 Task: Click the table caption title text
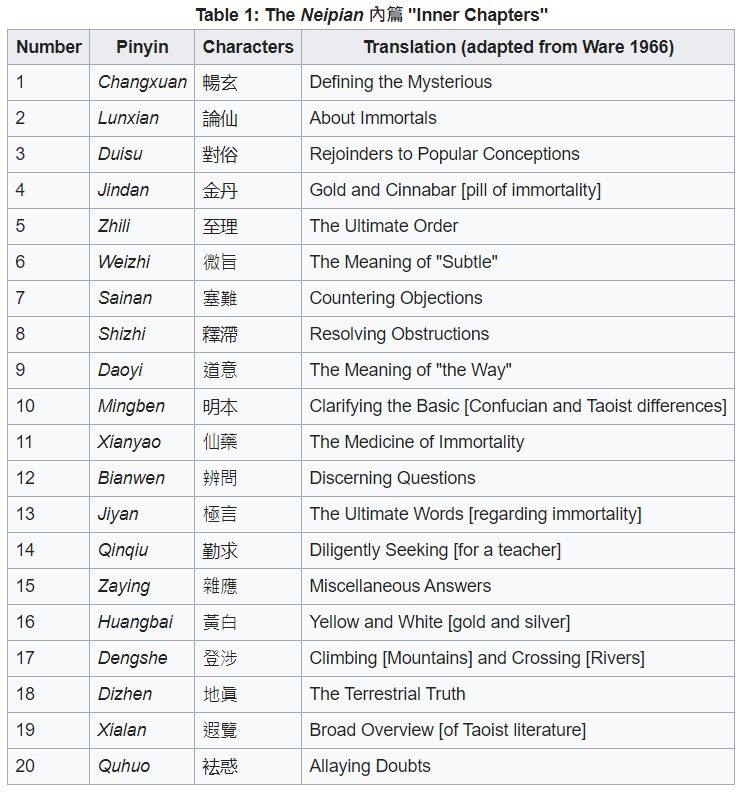coord(371,15)
